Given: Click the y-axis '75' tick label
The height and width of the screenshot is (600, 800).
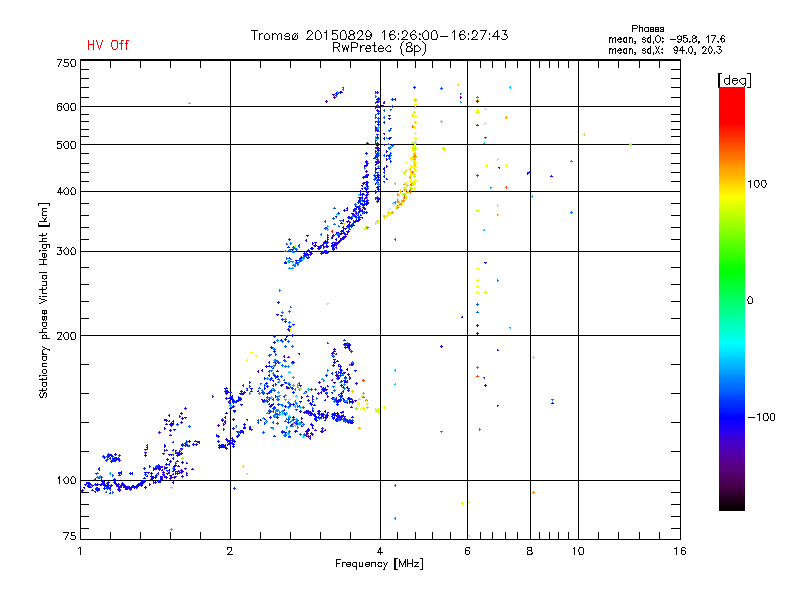Looking at the screenshot, I should (70, 536).
